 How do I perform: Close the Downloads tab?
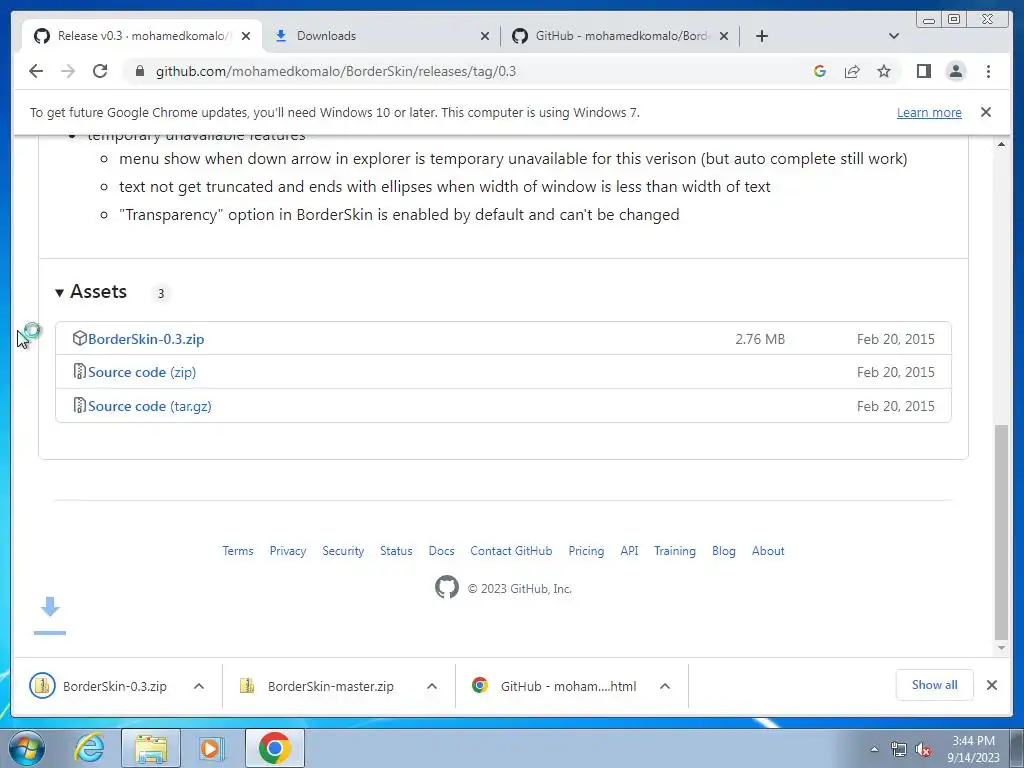click(x=485, y=36)
